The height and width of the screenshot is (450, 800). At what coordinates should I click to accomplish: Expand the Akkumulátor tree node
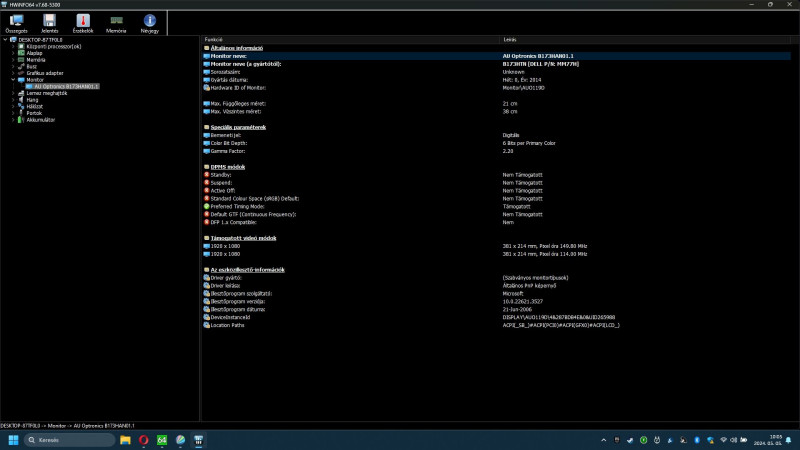coord(13,120)
